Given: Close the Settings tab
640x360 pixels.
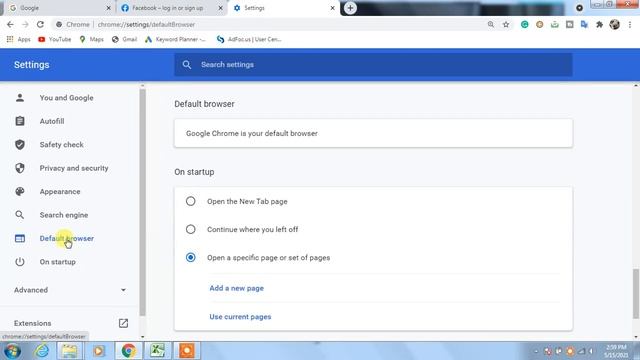Looking at the screenshot, I should pos(332,8).
